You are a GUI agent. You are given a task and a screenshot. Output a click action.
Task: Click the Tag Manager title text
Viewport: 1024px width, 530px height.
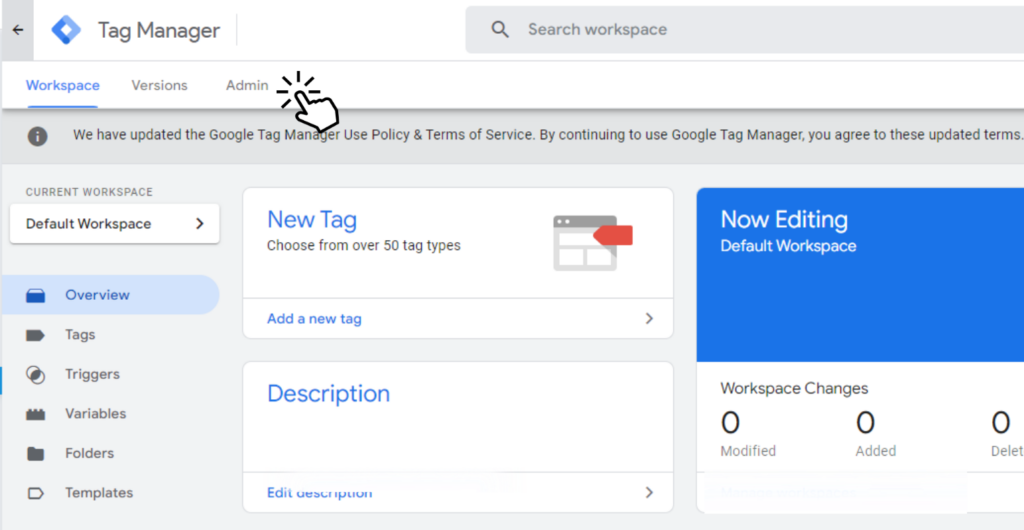click(x=159, y=31)
